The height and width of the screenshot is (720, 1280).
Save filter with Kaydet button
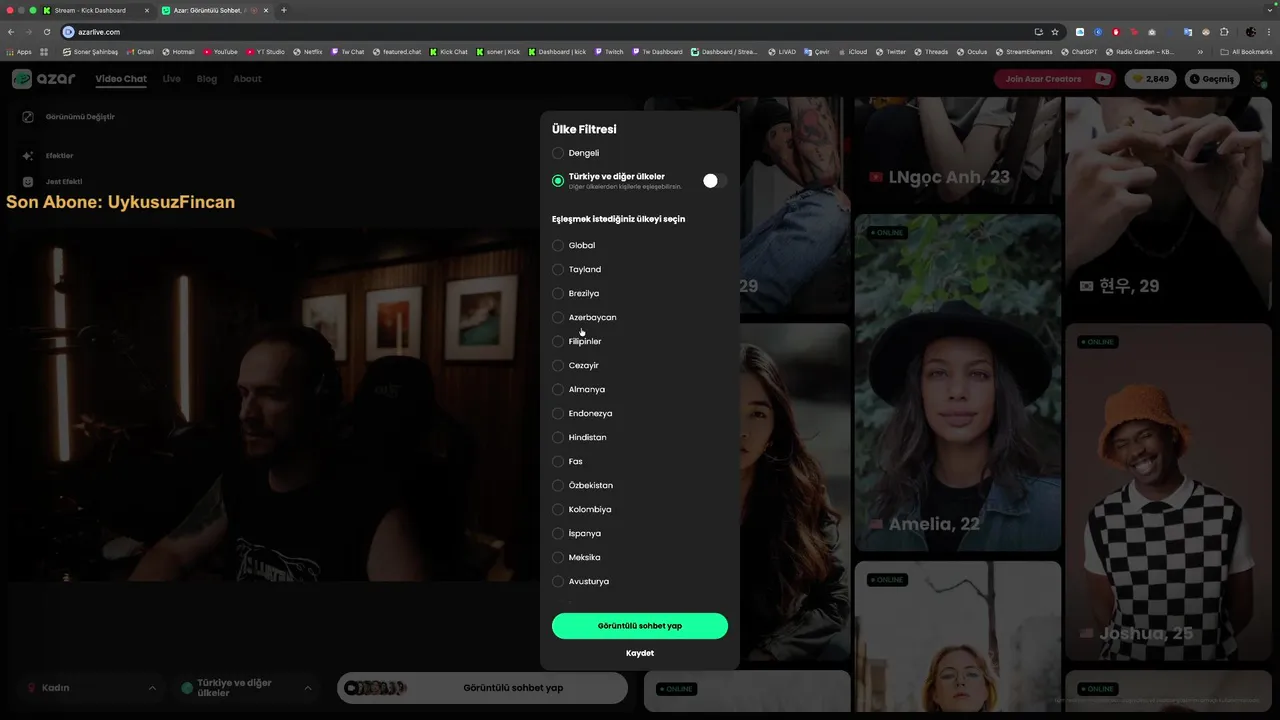pyautogui.click(x=640, y=653)
